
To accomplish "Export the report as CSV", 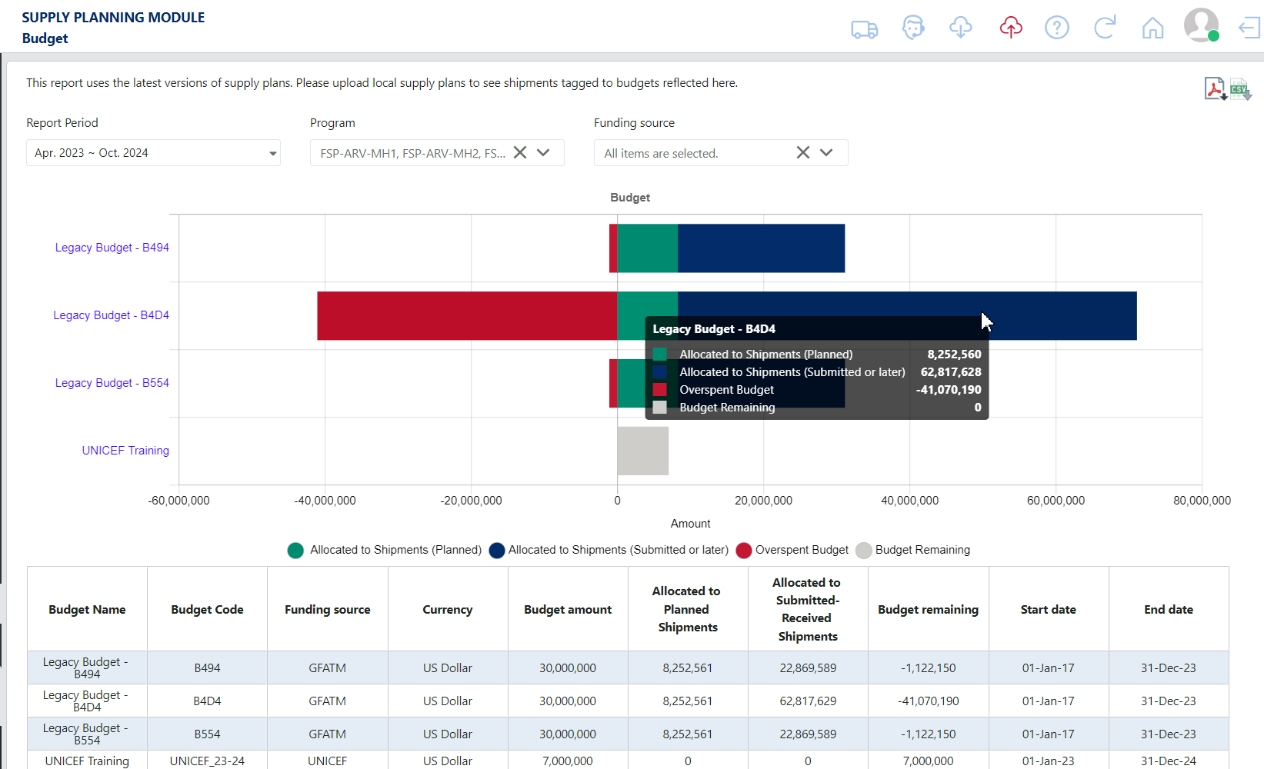I will pos(1240,89).
